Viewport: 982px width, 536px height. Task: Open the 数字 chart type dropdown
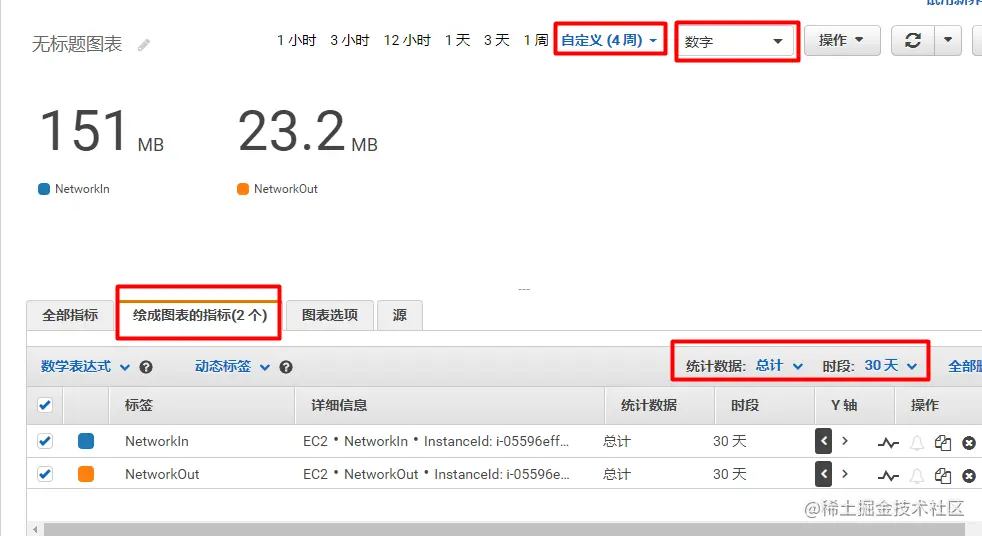coord(734,42)
